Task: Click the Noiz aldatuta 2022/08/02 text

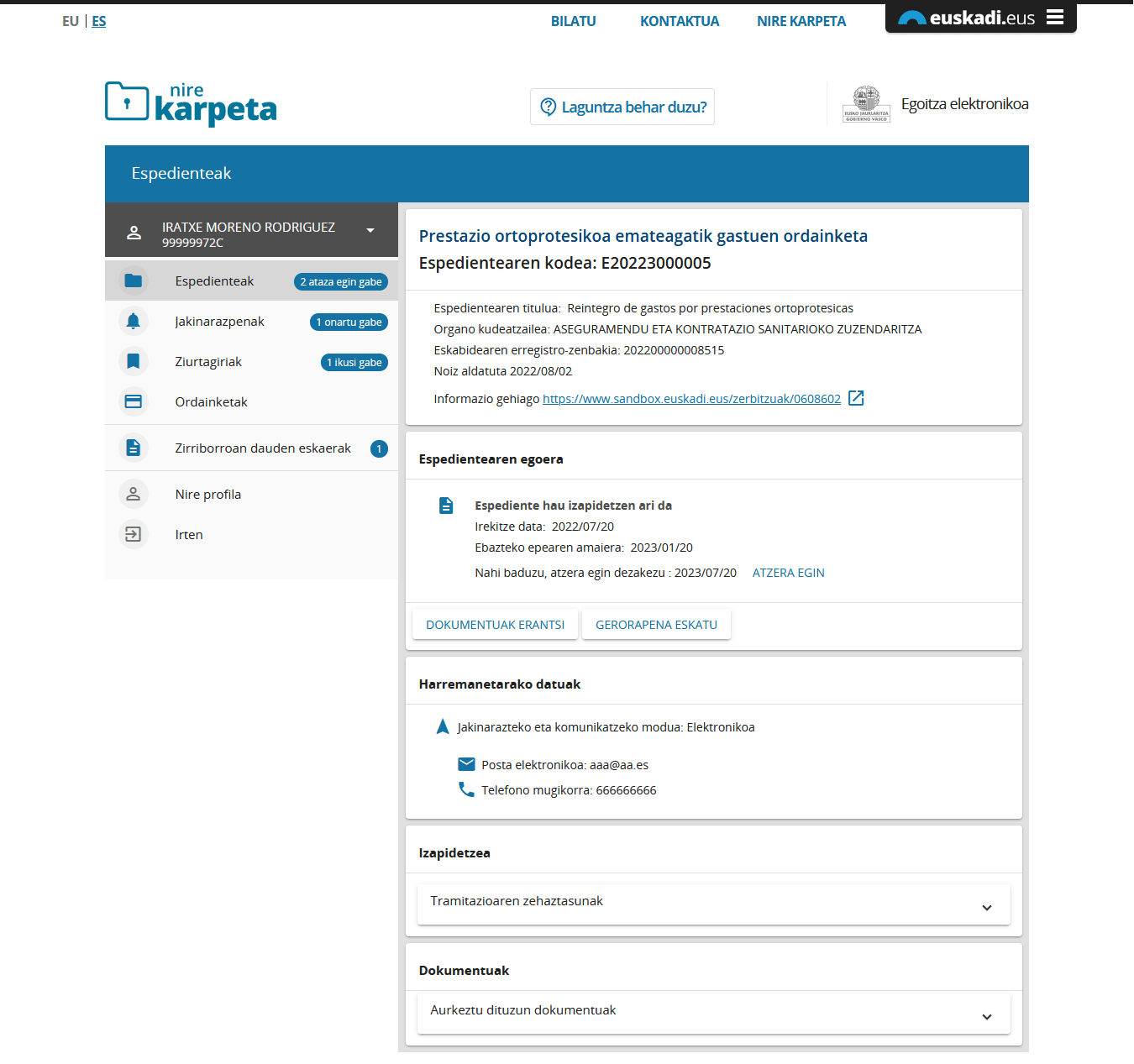Action: pos(502,371)
